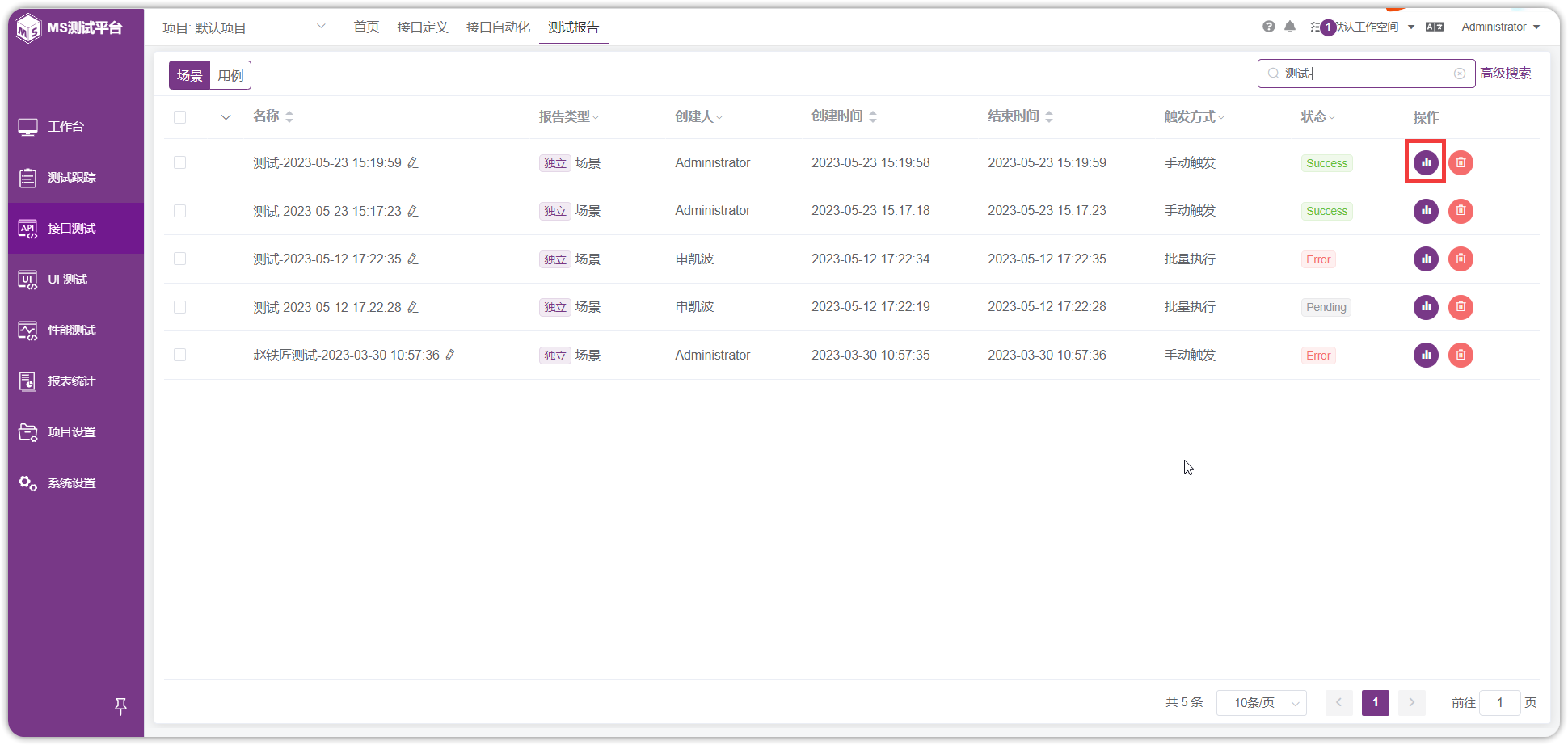Tick the 测试-2023-05-12 17:22:35 row checkbox
This screenshot has height=745, width=1568.
[179, 259]
